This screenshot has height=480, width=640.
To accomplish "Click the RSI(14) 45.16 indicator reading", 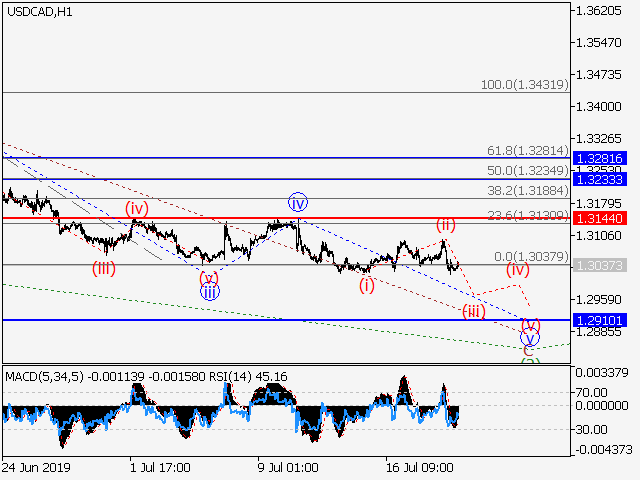I will [x=248, y=376].
